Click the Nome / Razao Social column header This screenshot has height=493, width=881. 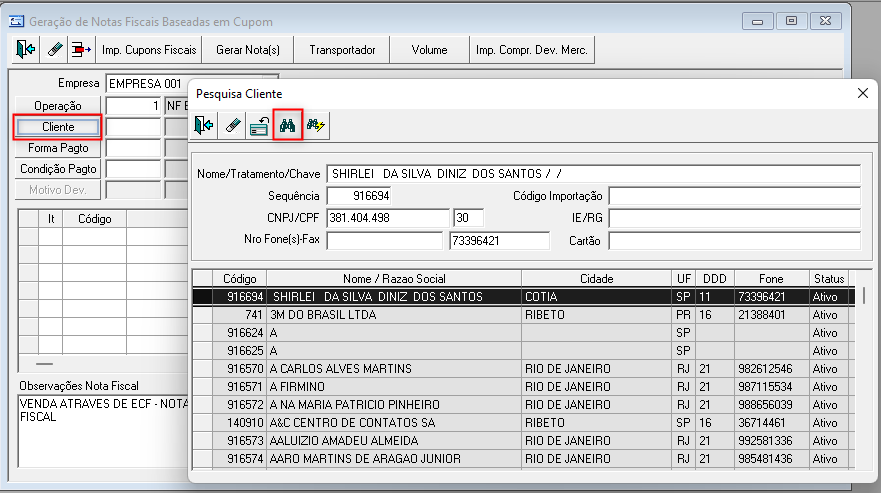tap(394, 278)
